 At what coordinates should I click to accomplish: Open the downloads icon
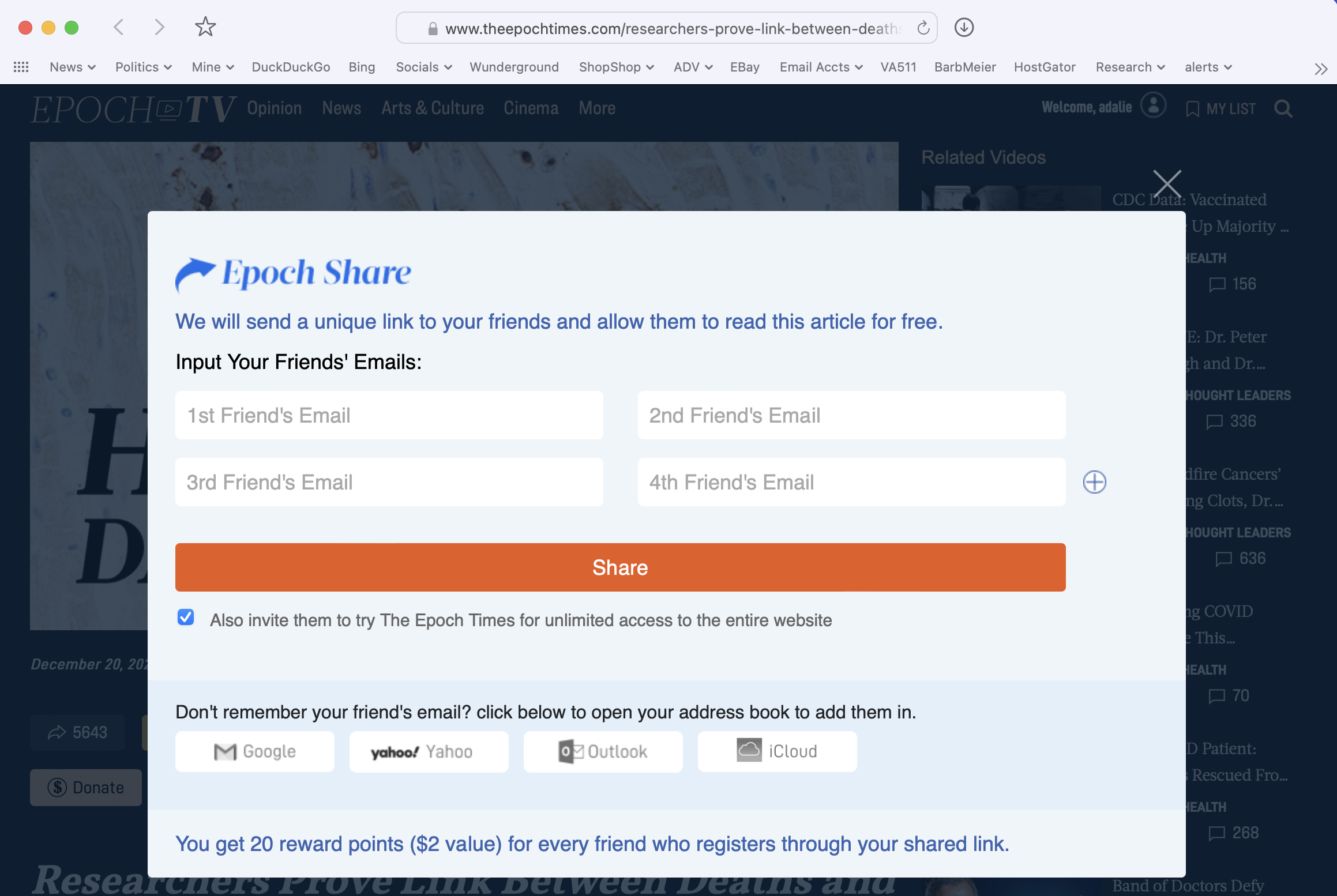coord(964,27)
